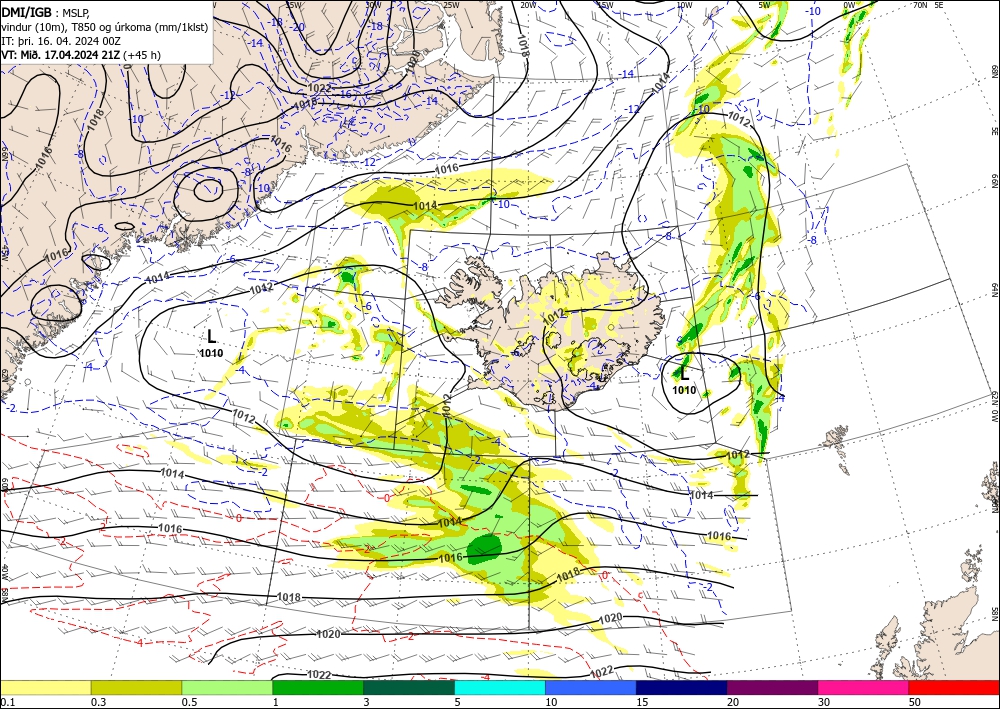This screenshot has height=709, width=1000.
Task: Click the legend value label "0.3"
Action: (98, 702)
